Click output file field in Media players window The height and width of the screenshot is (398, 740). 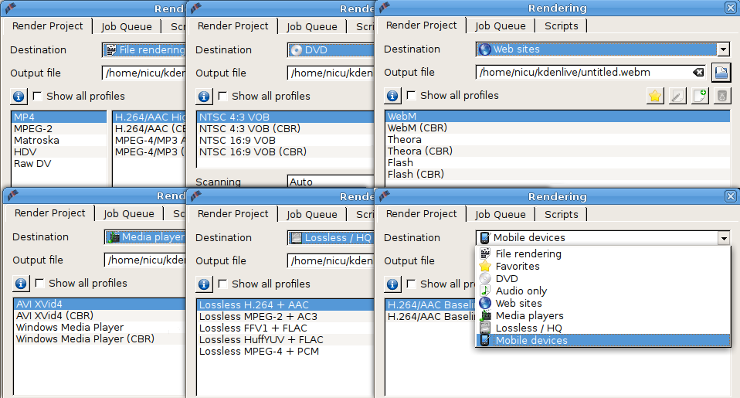[145, 260]
